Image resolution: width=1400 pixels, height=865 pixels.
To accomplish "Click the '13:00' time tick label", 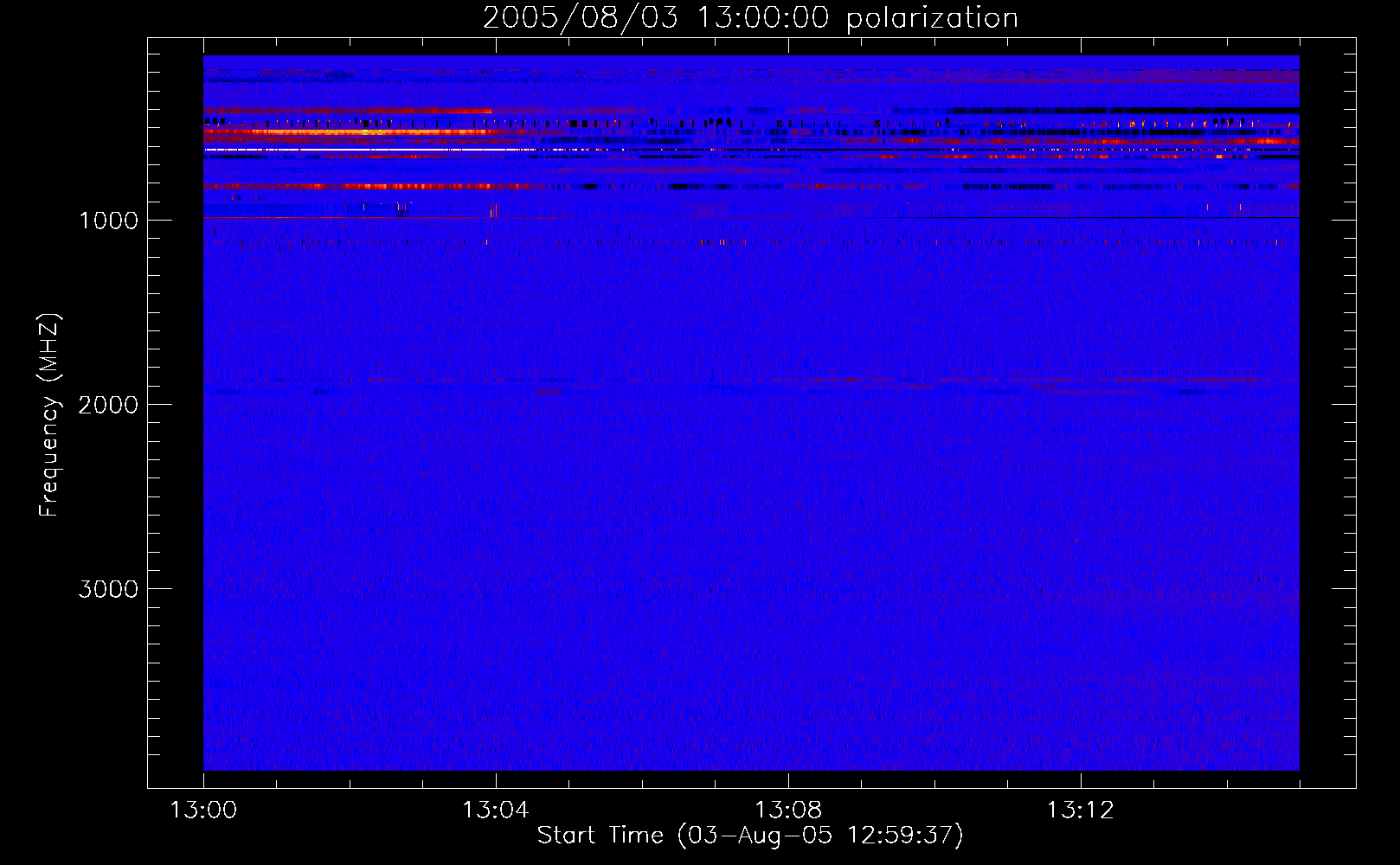I will [203, 811].
